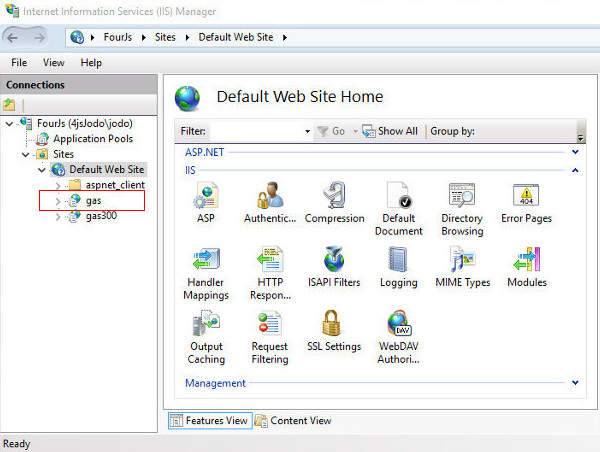Open the Compression feature icon
The image size is (600, 452).
[x=334, y=196]
